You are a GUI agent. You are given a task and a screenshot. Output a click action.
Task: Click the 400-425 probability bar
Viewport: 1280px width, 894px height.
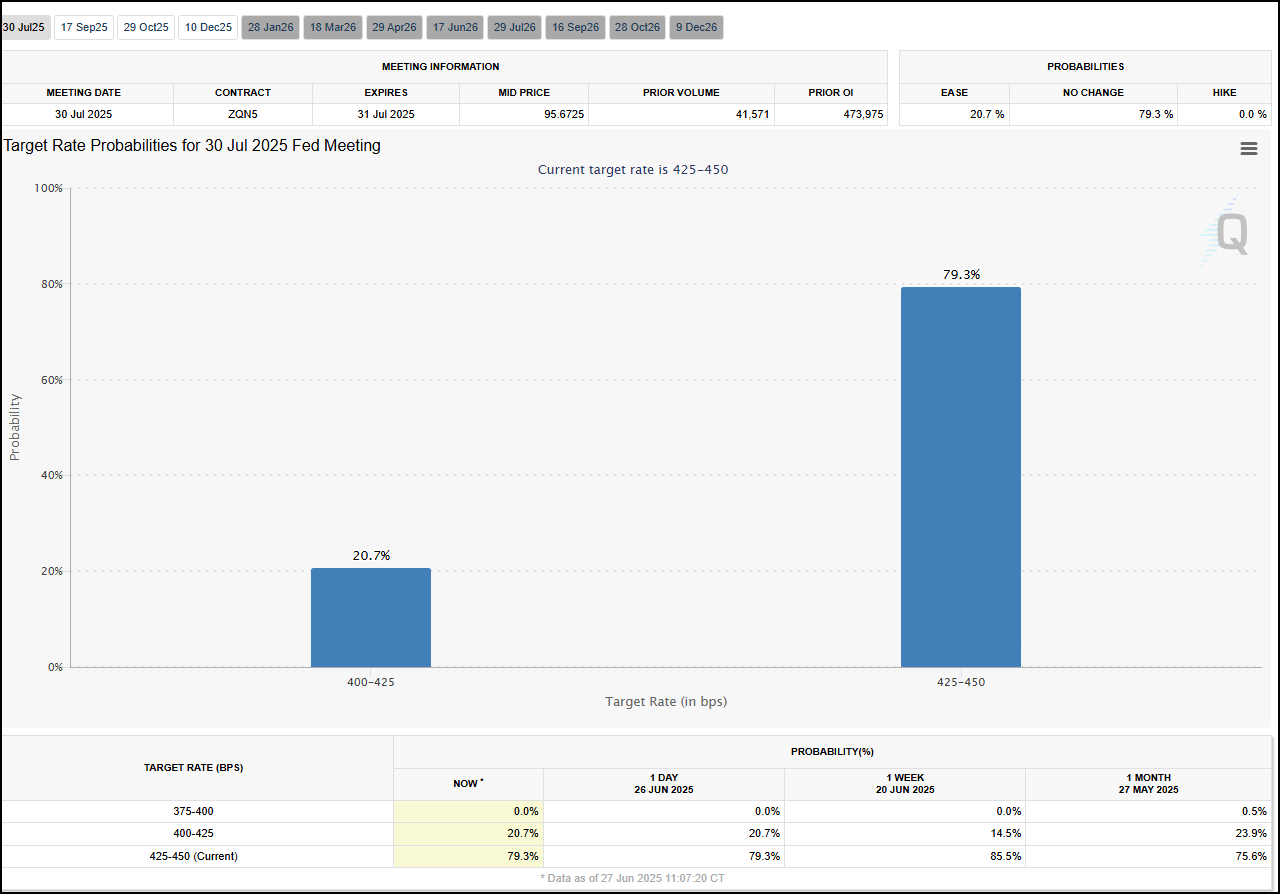click(x=371, y=615)
